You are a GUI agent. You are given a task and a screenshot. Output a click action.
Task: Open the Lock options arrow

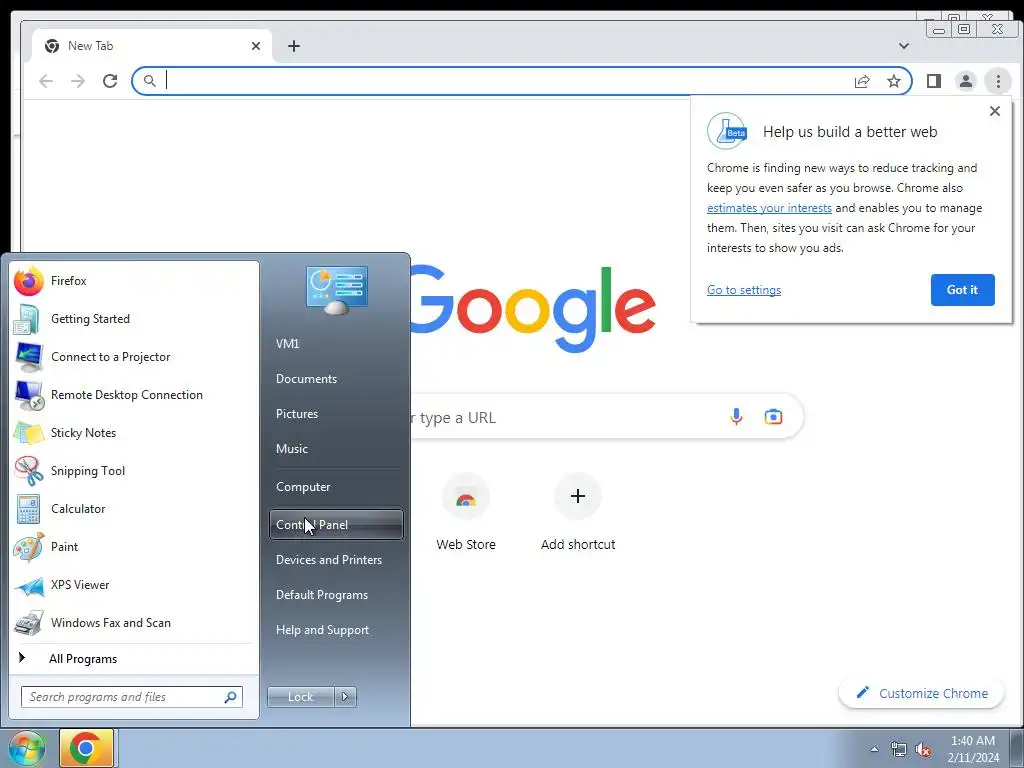click(345, 697)
